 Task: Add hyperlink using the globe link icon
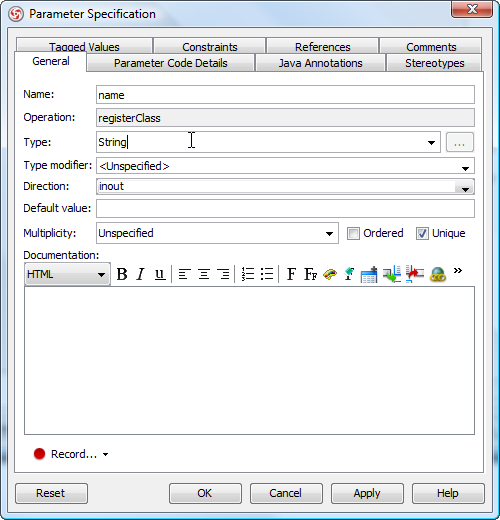[438, 275]
